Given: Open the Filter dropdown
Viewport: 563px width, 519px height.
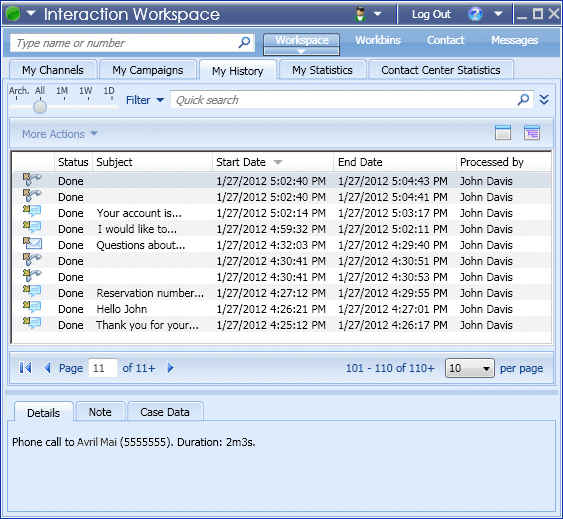Looking at the screenshot, I should pyautogui.click(x=145, y=100).
